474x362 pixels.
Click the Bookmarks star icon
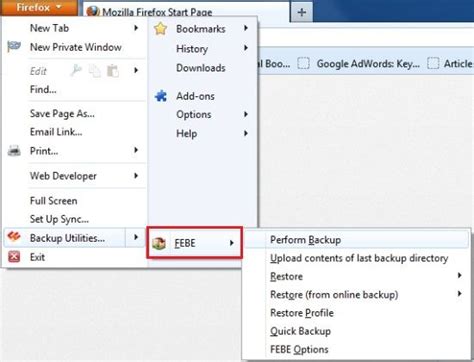point(160,29)
